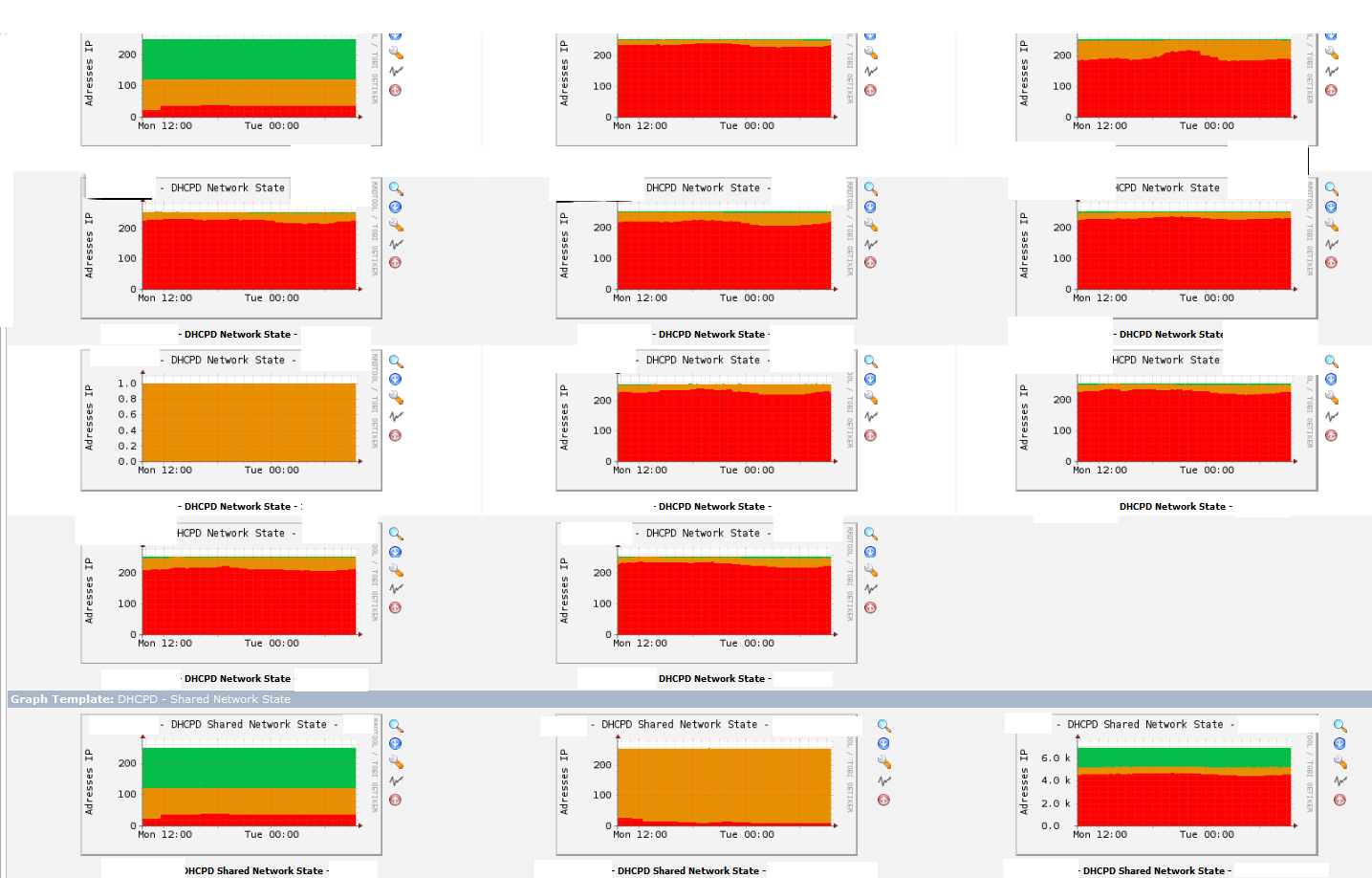This screenshot has height=878, width=1372.
Task: Zoom the 6.0 k scale Shared Network graph
Action: (x=1340, y=726)
